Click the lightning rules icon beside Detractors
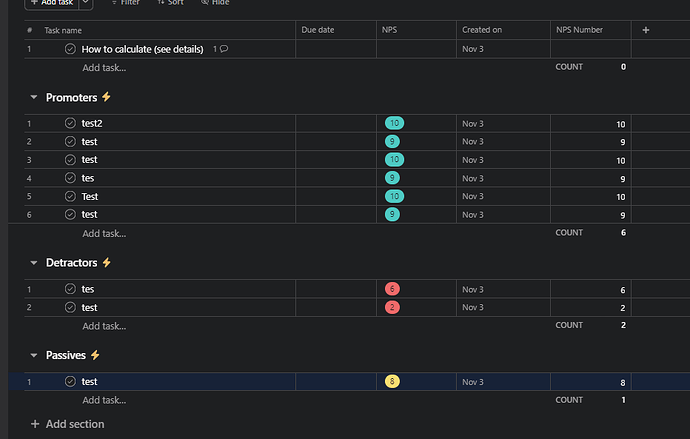690x439 pixels. [x=106, y=263]
